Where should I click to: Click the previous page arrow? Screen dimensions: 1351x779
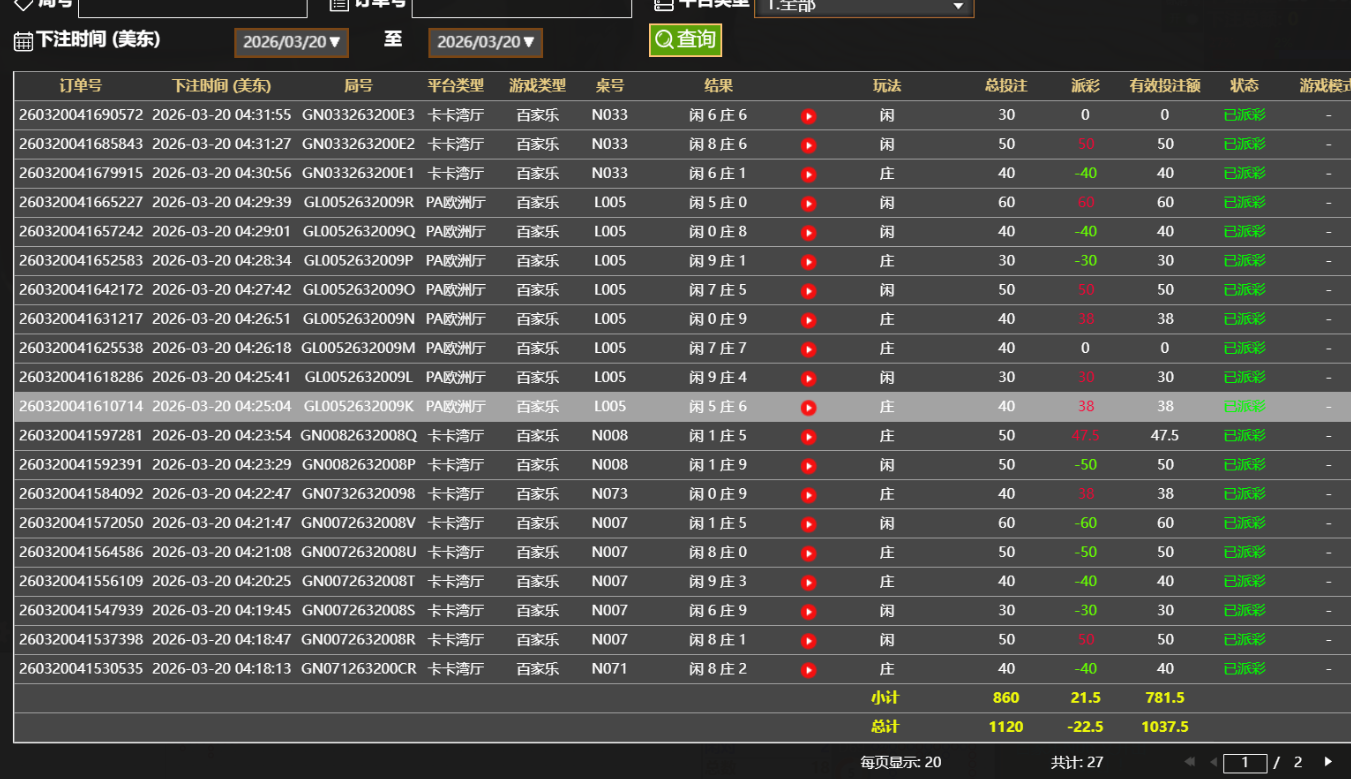(x=1213, y=762)
